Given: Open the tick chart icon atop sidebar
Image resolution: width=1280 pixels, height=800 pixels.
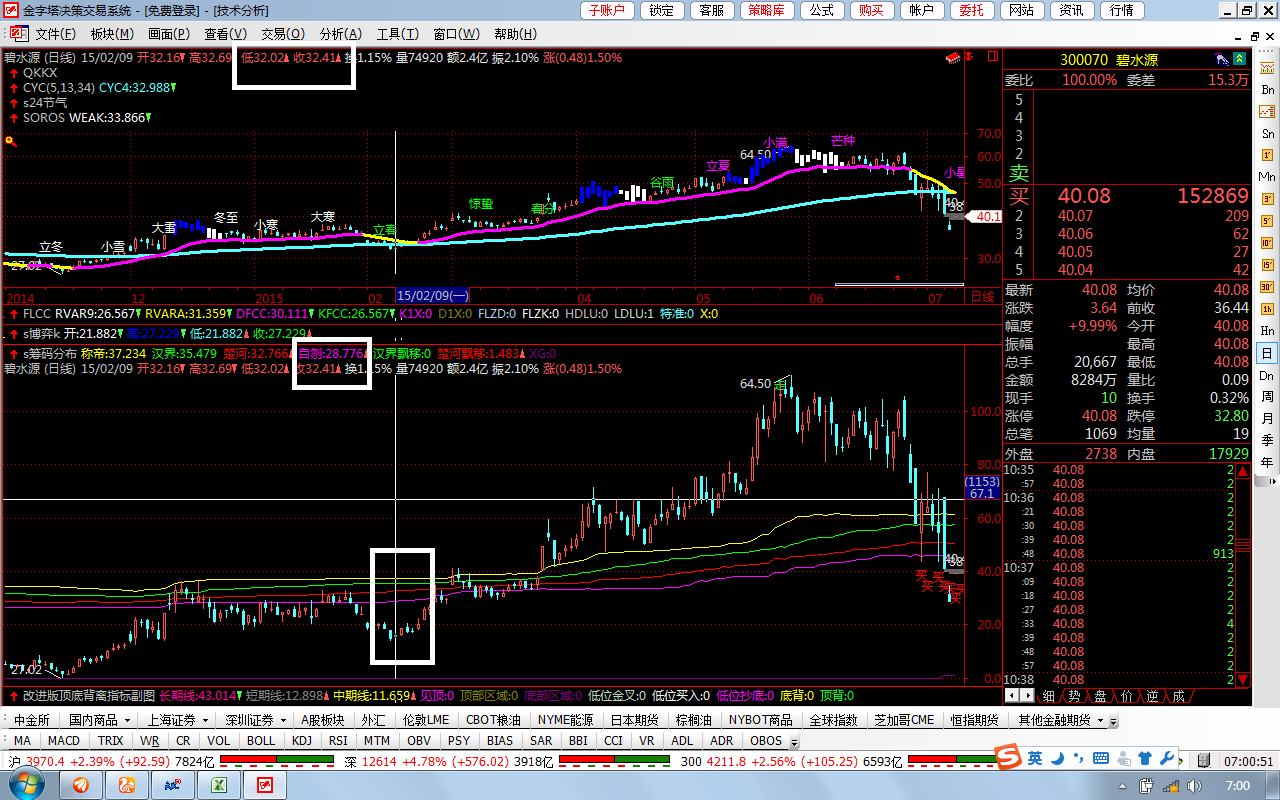Looking at the screenshot, I should point(1267,67).
